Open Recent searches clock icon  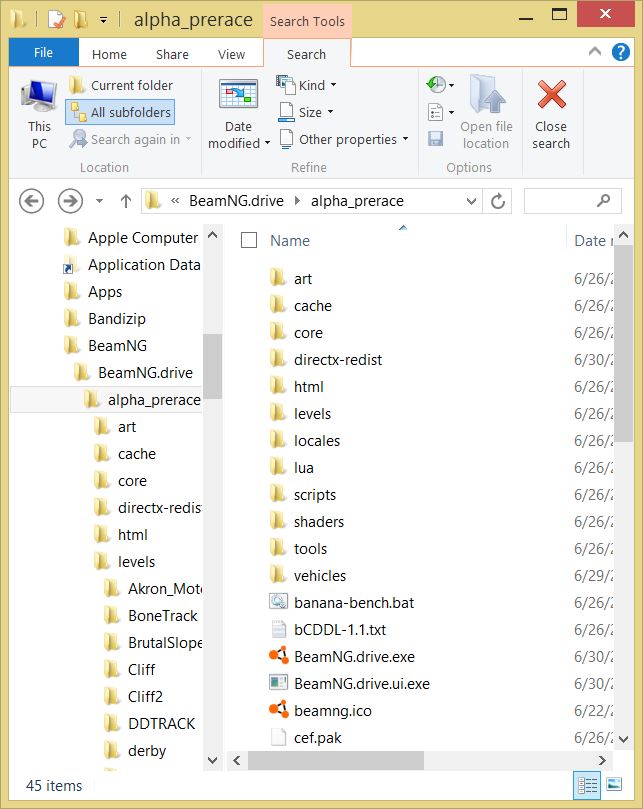point(440,85)
